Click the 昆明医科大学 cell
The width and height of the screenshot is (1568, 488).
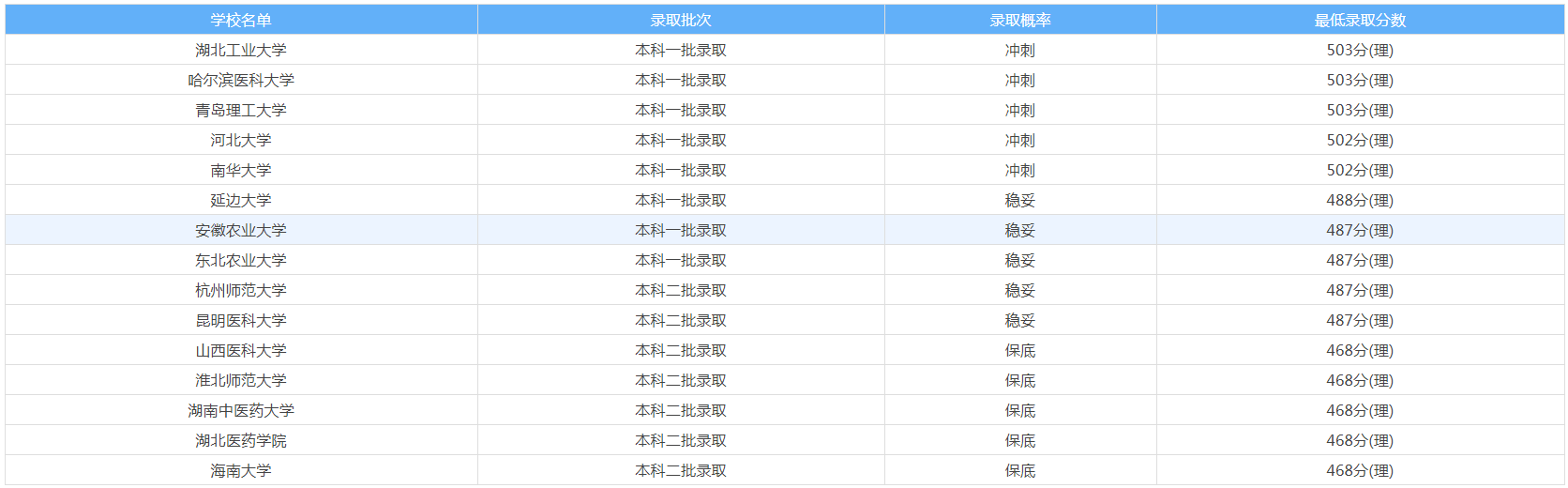[x=241, y=320]
